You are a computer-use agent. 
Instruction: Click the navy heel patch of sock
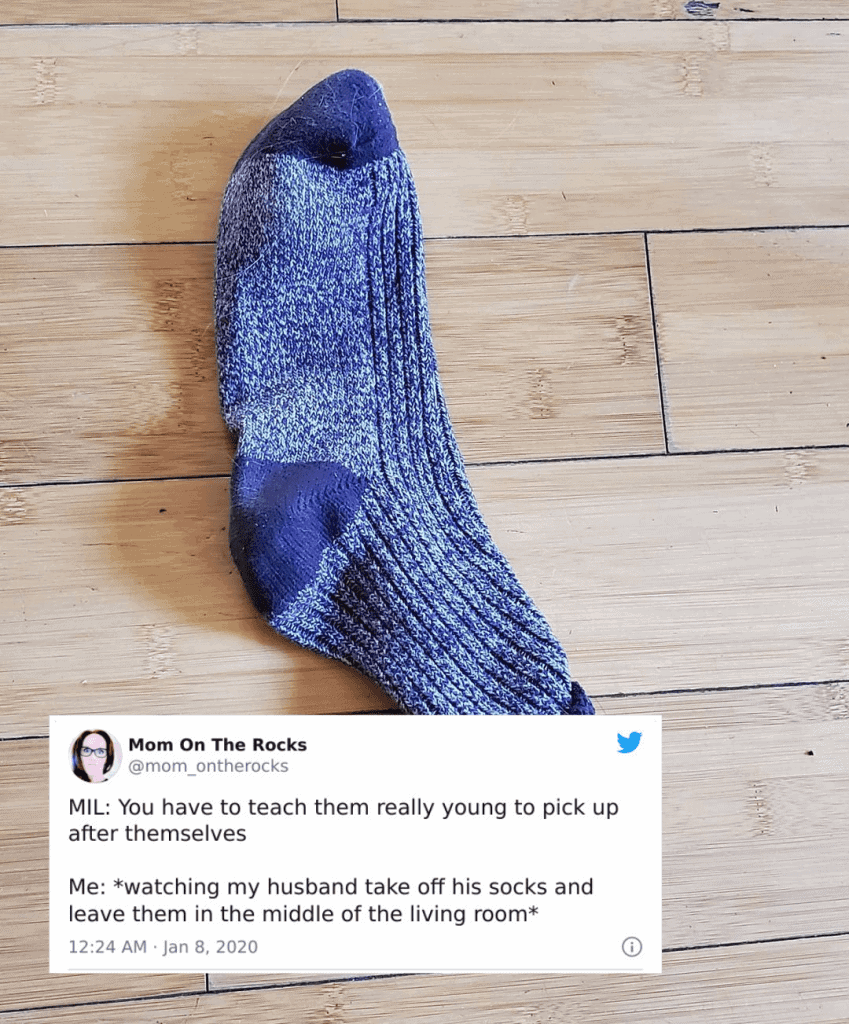(287, 529)
